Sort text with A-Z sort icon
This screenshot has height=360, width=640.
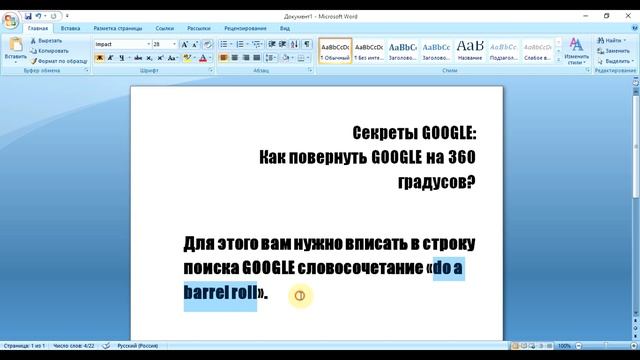click(x=295, y=44)
